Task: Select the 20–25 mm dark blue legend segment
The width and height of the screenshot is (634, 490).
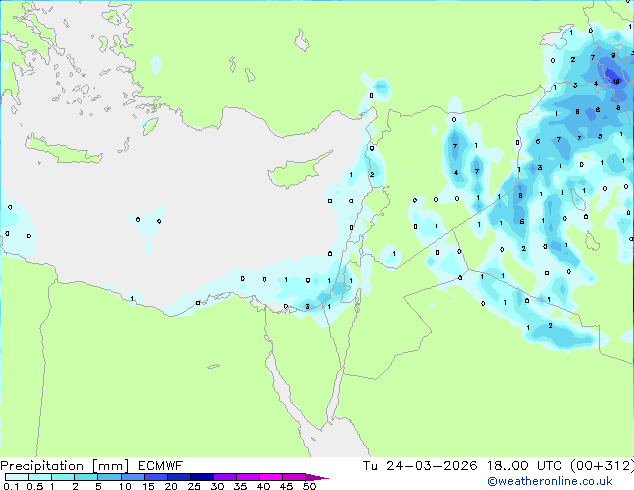Action: coord(178,477)
